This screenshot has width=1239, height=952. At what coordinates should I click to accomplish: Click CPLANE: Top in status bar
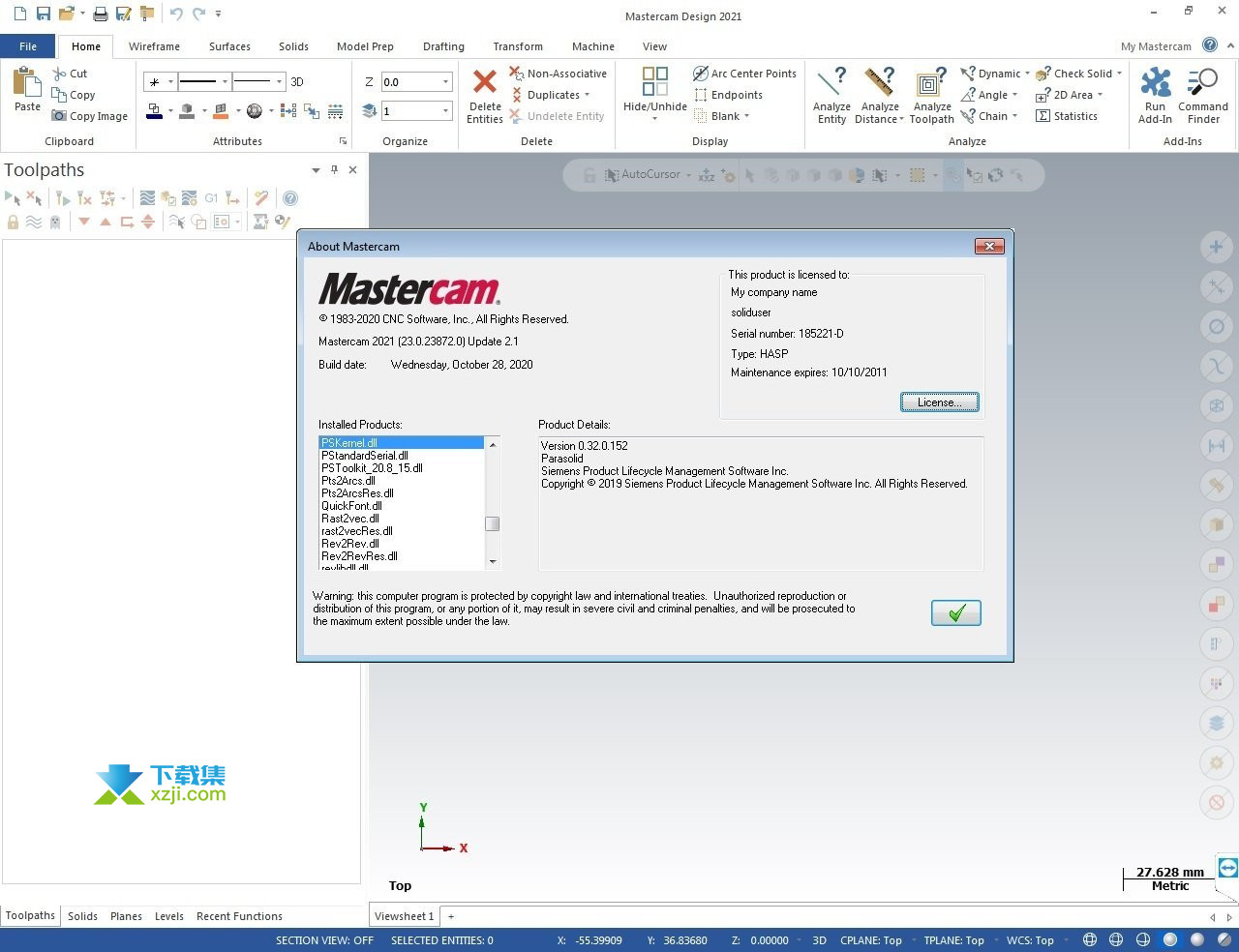click(x=870, y=940)
